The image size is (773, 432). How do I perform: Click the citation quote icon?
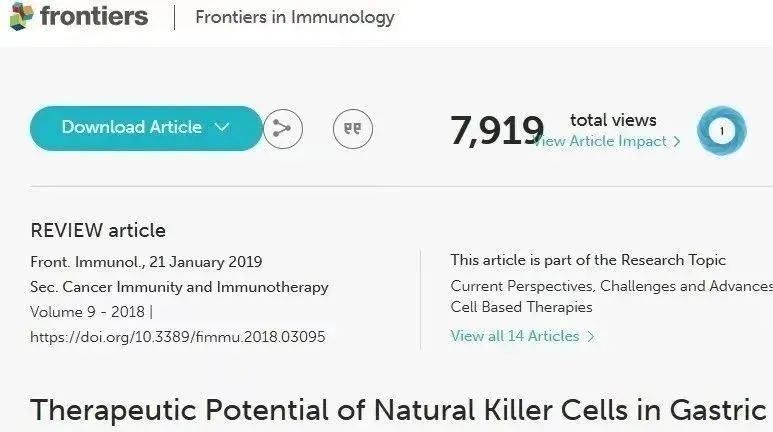click(352, 129)
